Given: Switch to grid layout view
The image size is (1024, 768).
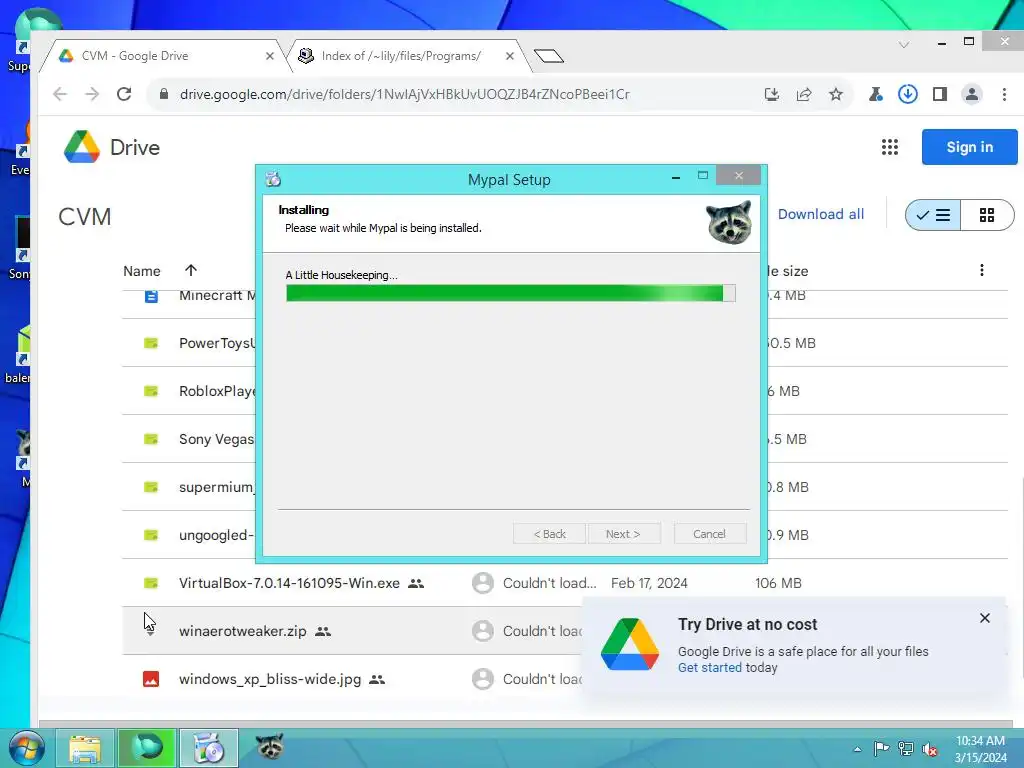Looking at the screenshot, I should tap(987, 215).
